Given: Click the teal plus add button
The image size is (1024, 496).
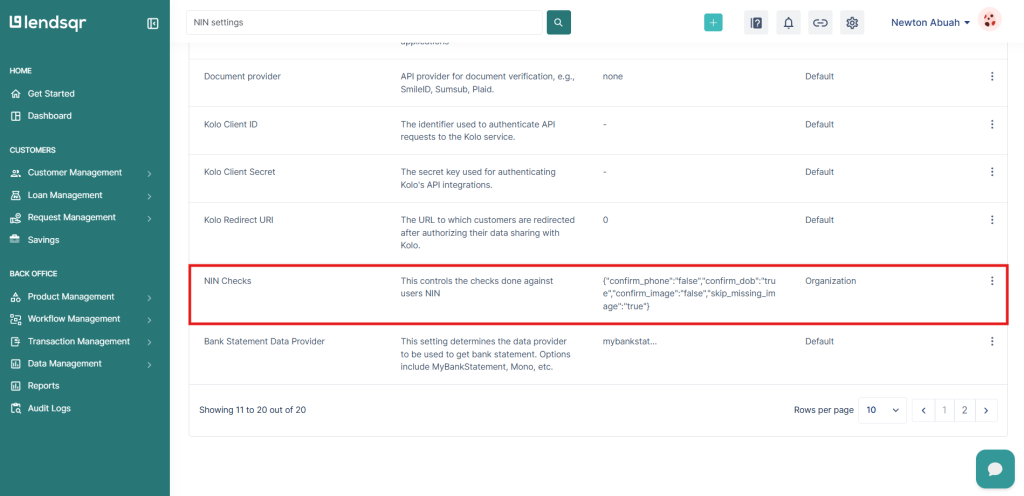Looking at the screenshot, I should click(713, 23).
